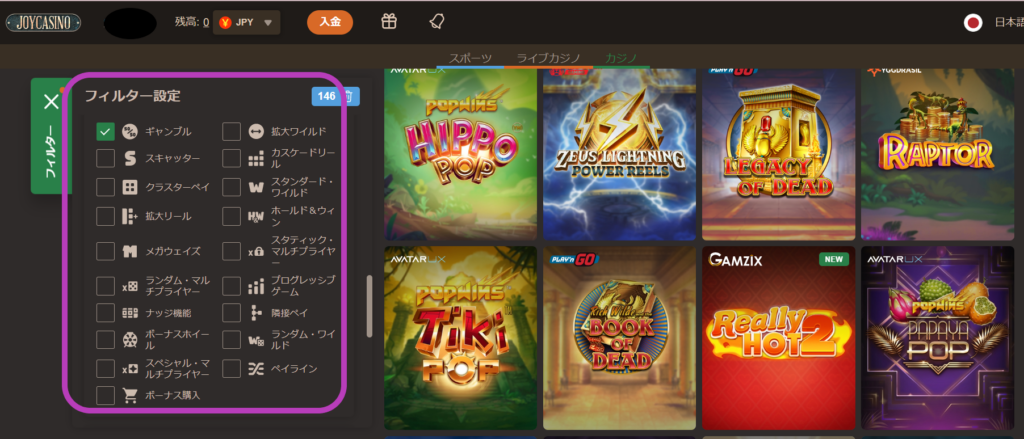Click the スペシャル・マルチプライヤー icon
The width and height of the screenshot is (1024, 439).
130,369
